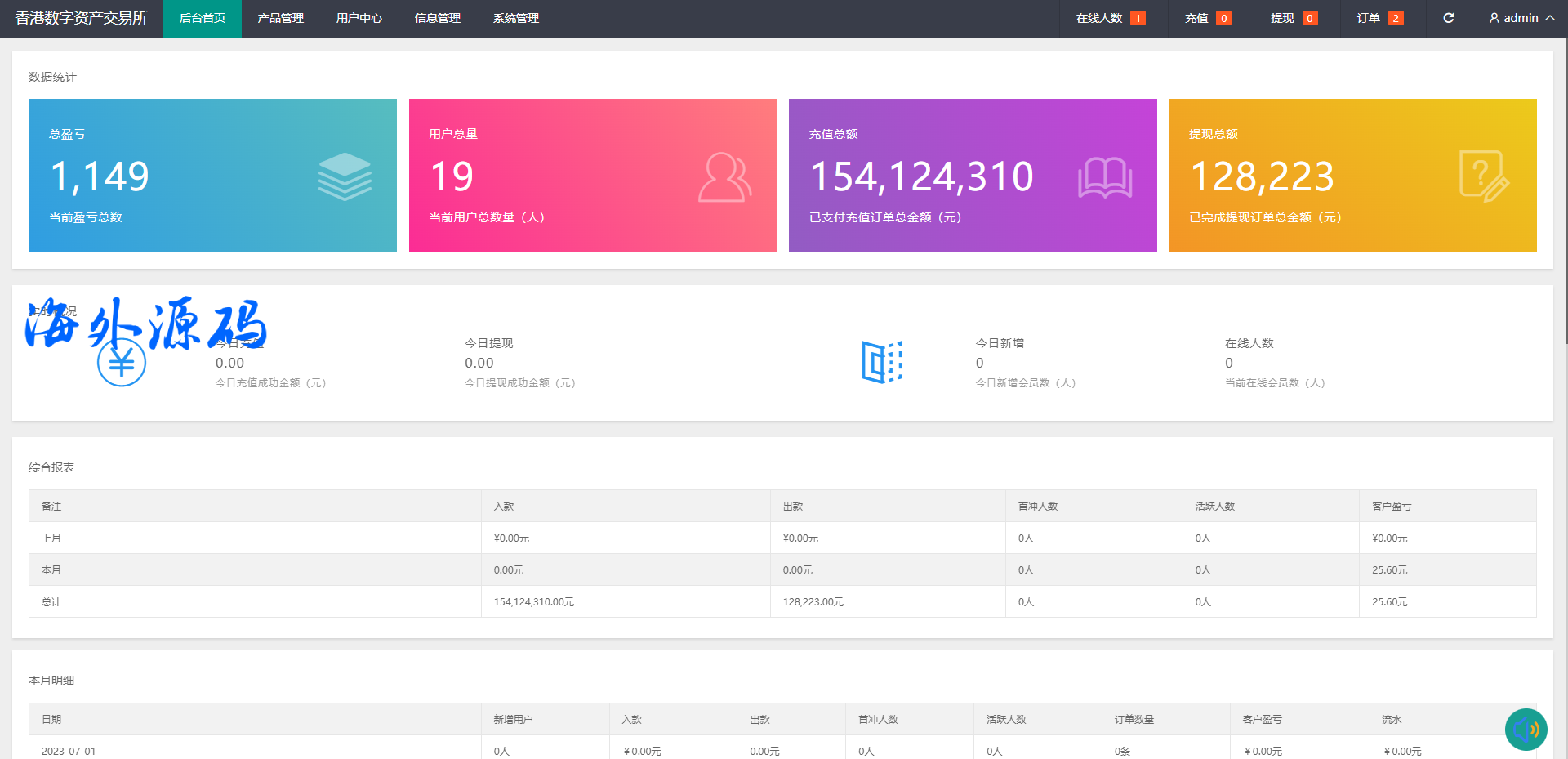Click the 在线人数 counter button
Image resolution: width=1568 pixels, height=759 pixels.
tap(1109, 18)
